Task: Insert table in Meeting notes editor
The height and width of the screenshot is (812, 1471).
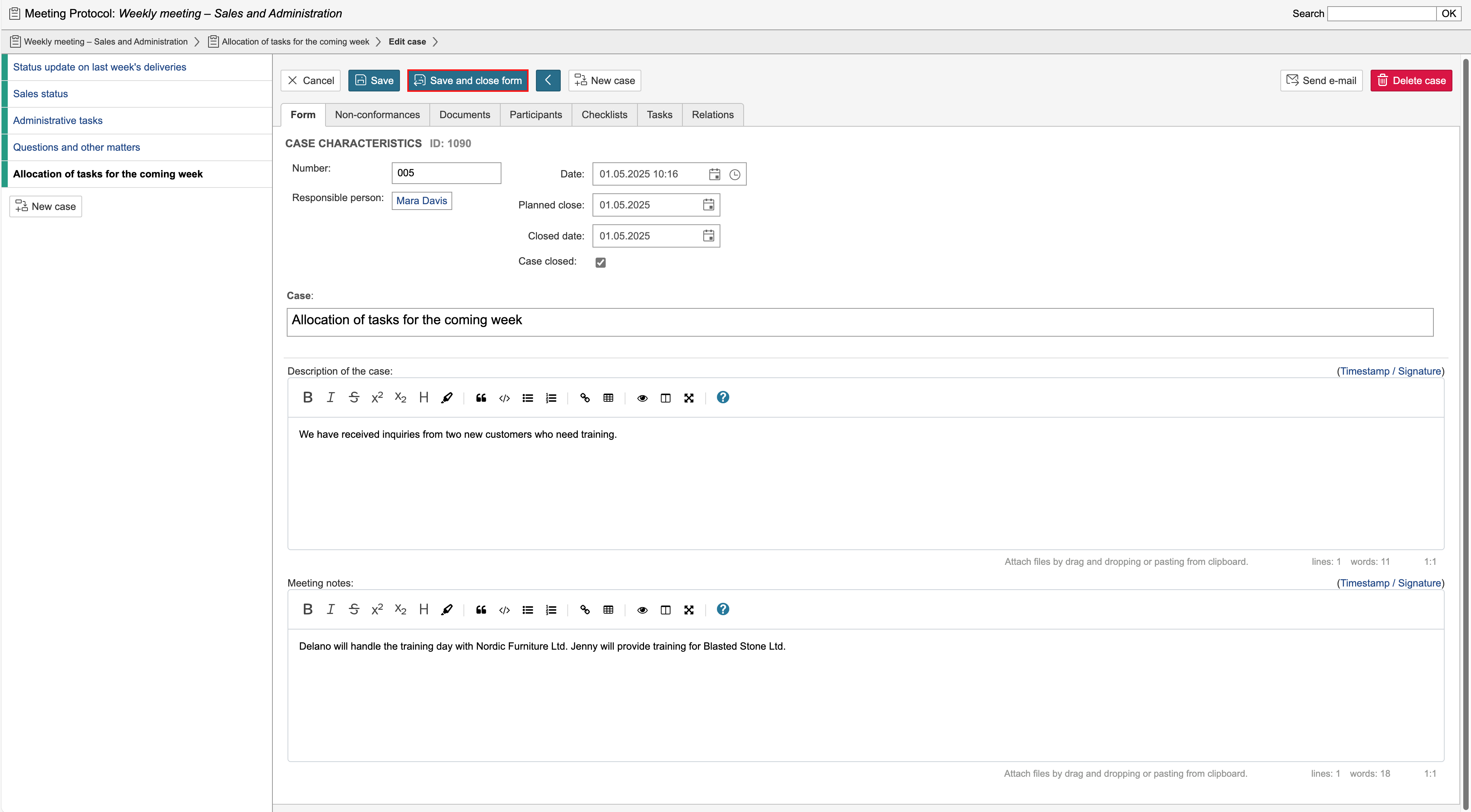Action: (x=608, y=609)
